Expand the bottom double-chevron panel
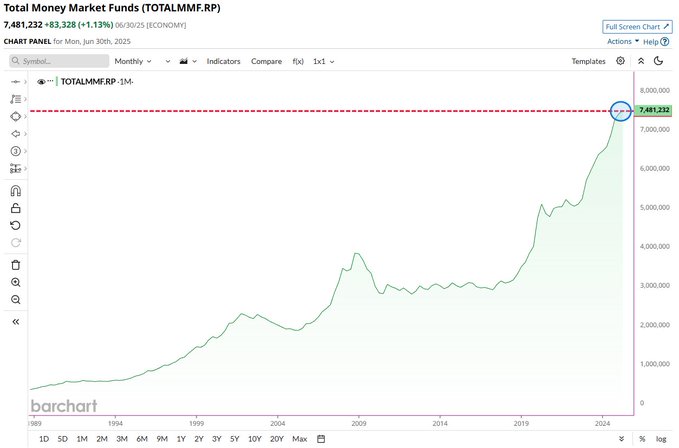 pos(621,439)
